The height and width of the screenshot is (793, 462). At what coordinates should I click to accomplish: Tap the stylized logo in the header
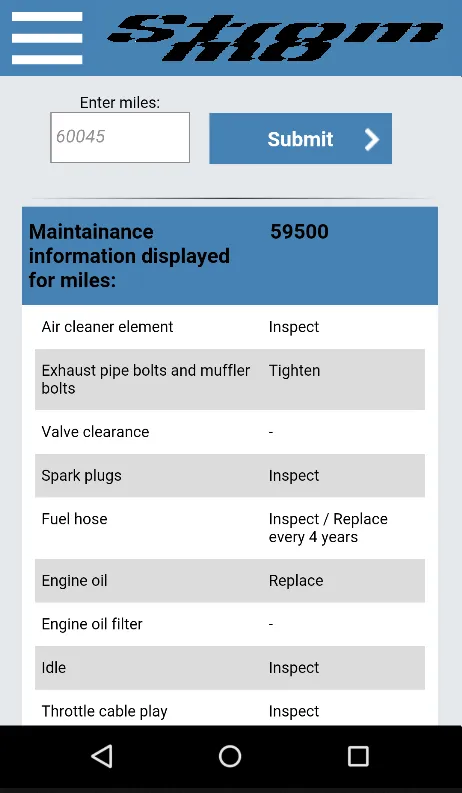pyautogui.click(x=274, y=37)
